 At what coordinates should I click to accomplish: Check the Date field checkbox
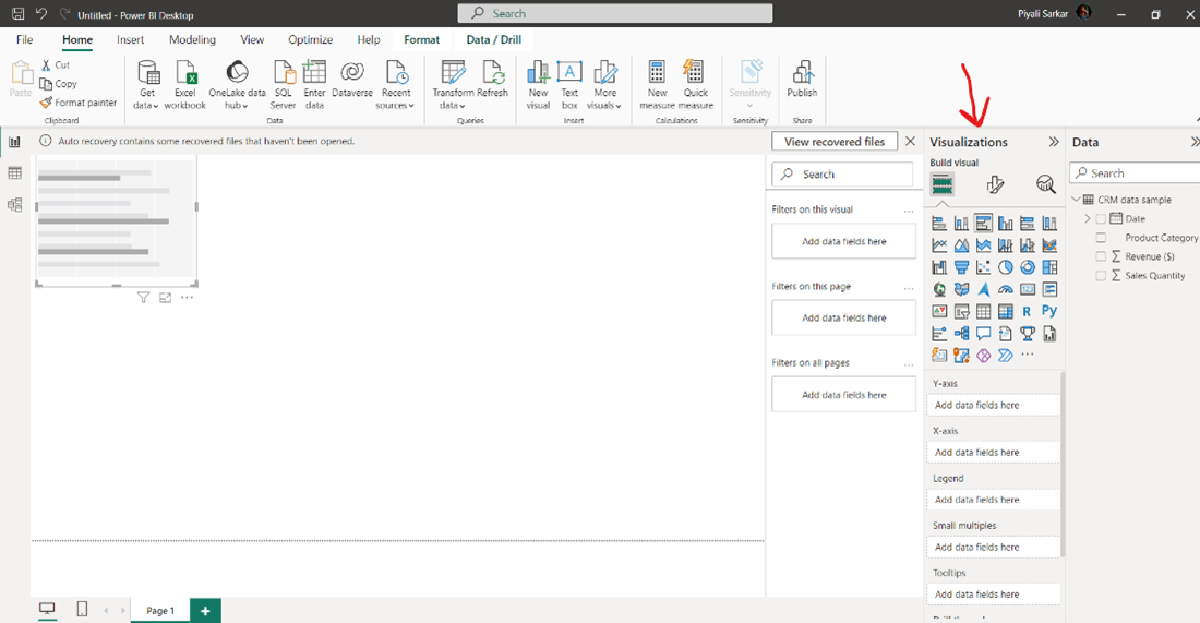pos(1101,219)
